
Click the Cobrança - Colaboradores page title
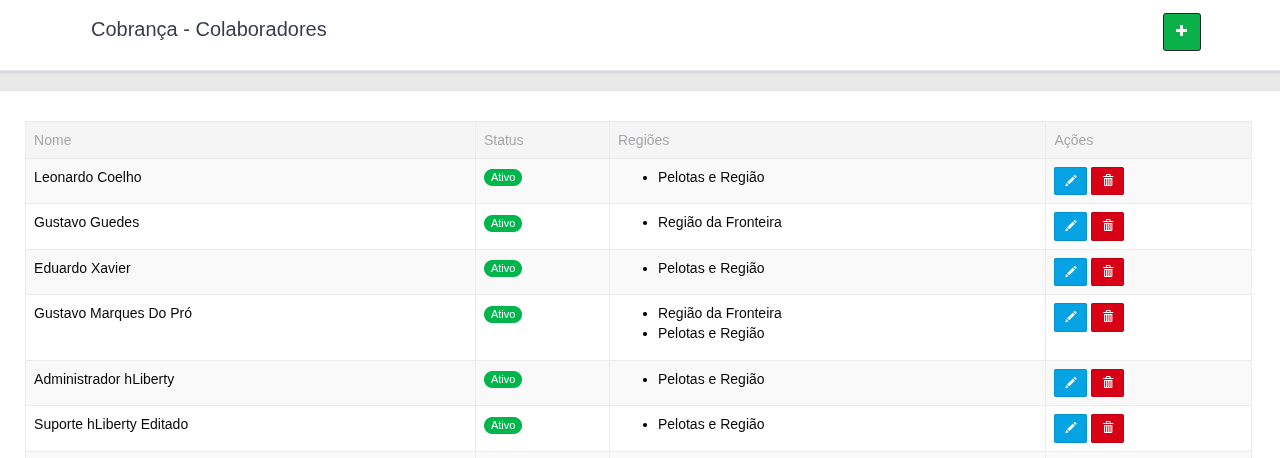(208, 29)
